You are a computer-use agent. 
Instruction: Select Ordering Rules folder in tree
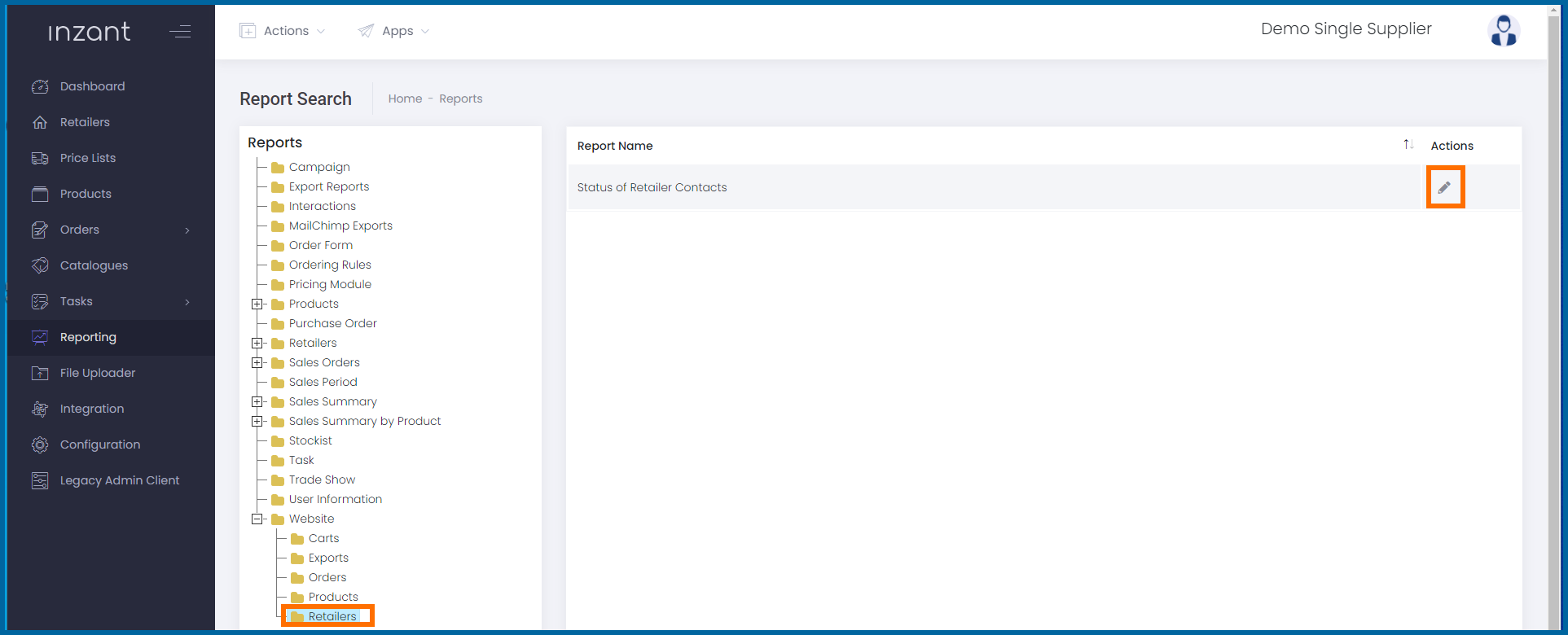[x=330, y=265]
